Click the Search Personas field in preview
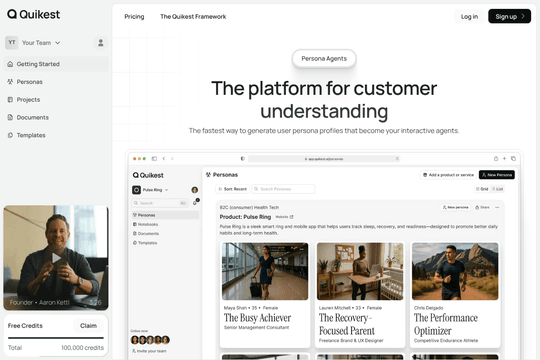 point(283,189)
